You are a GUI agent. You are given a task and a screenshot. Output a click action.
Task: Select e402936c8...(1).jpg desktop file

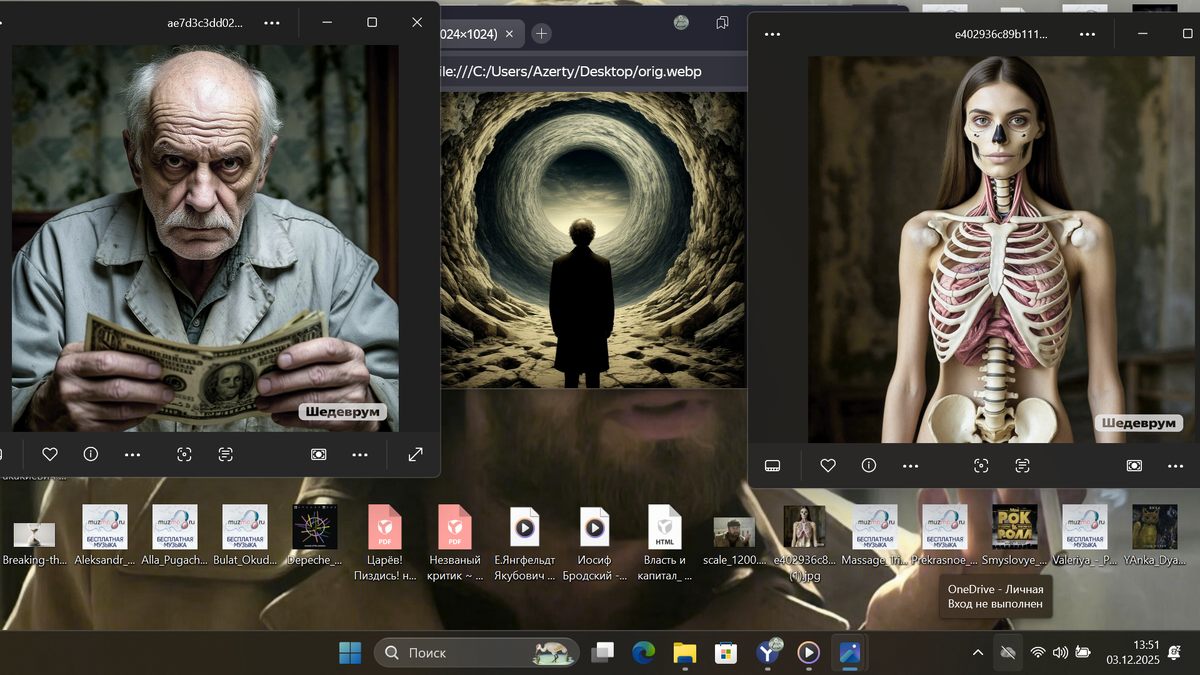pyautogui.click(x=805, y=544)
